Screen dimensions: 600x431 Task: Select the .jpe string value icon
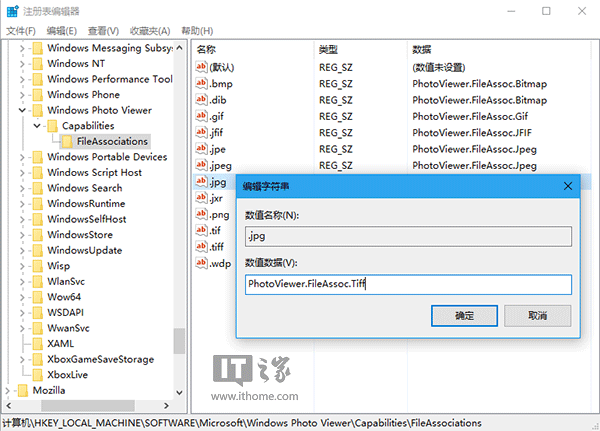tap(201, 149)
